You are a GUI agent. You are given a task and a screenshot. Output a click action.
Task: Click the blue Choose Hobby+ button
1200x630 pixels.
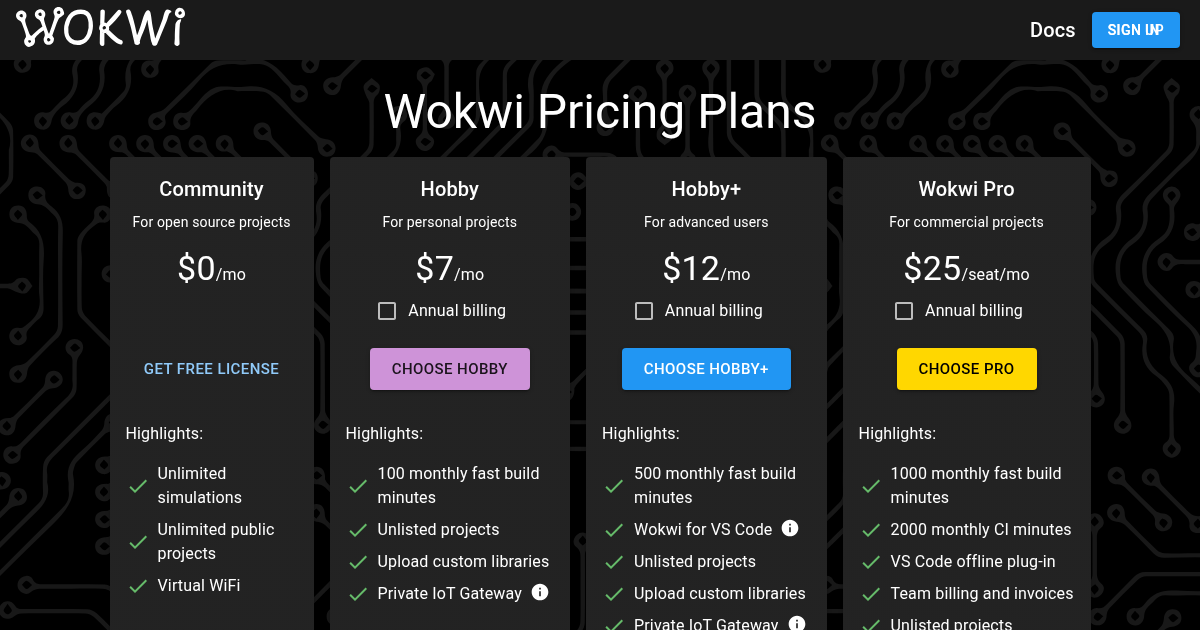point(706,369)
